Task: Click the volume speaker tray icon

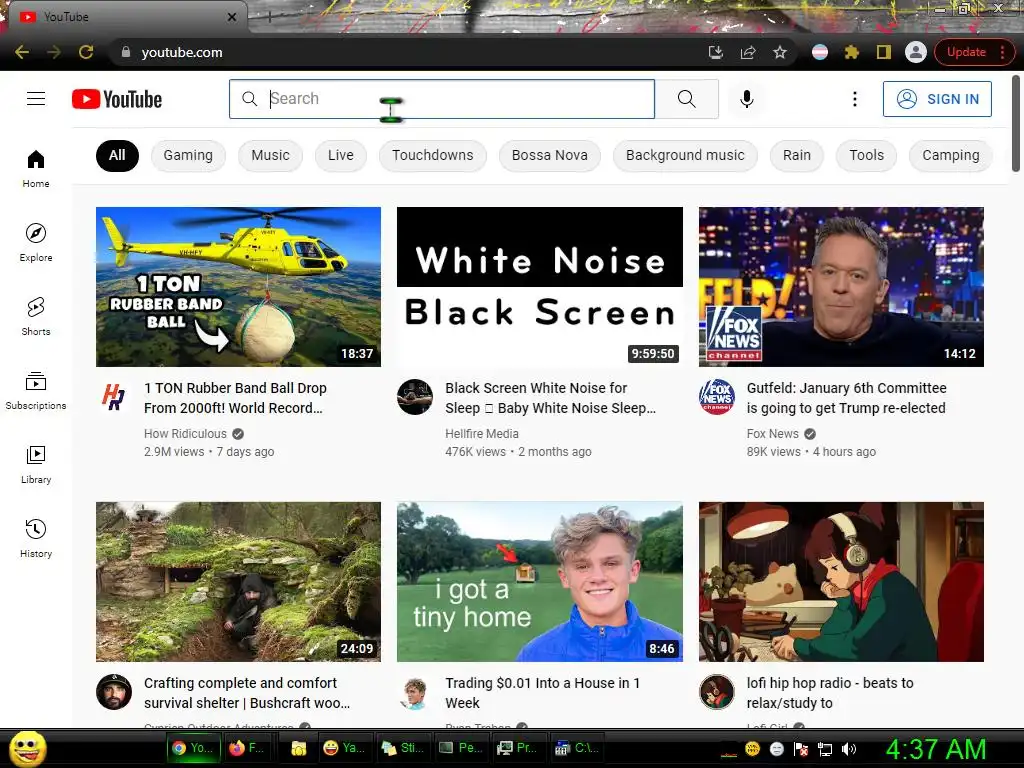Action: coord(849,749)
